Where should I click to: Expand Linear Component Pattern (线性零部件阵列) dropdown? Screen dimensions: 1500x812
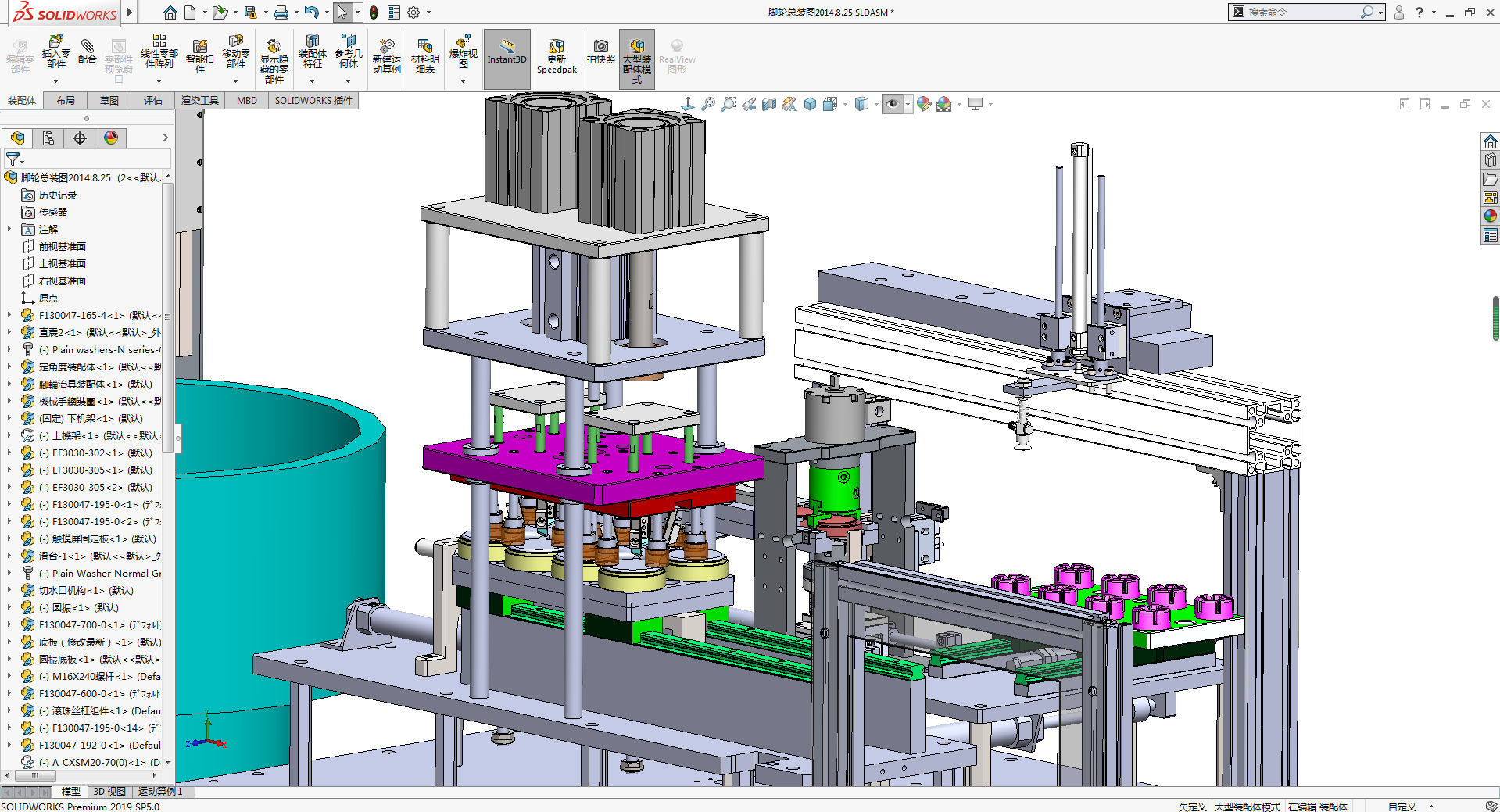pyautogui.click(x=159, y=81)
